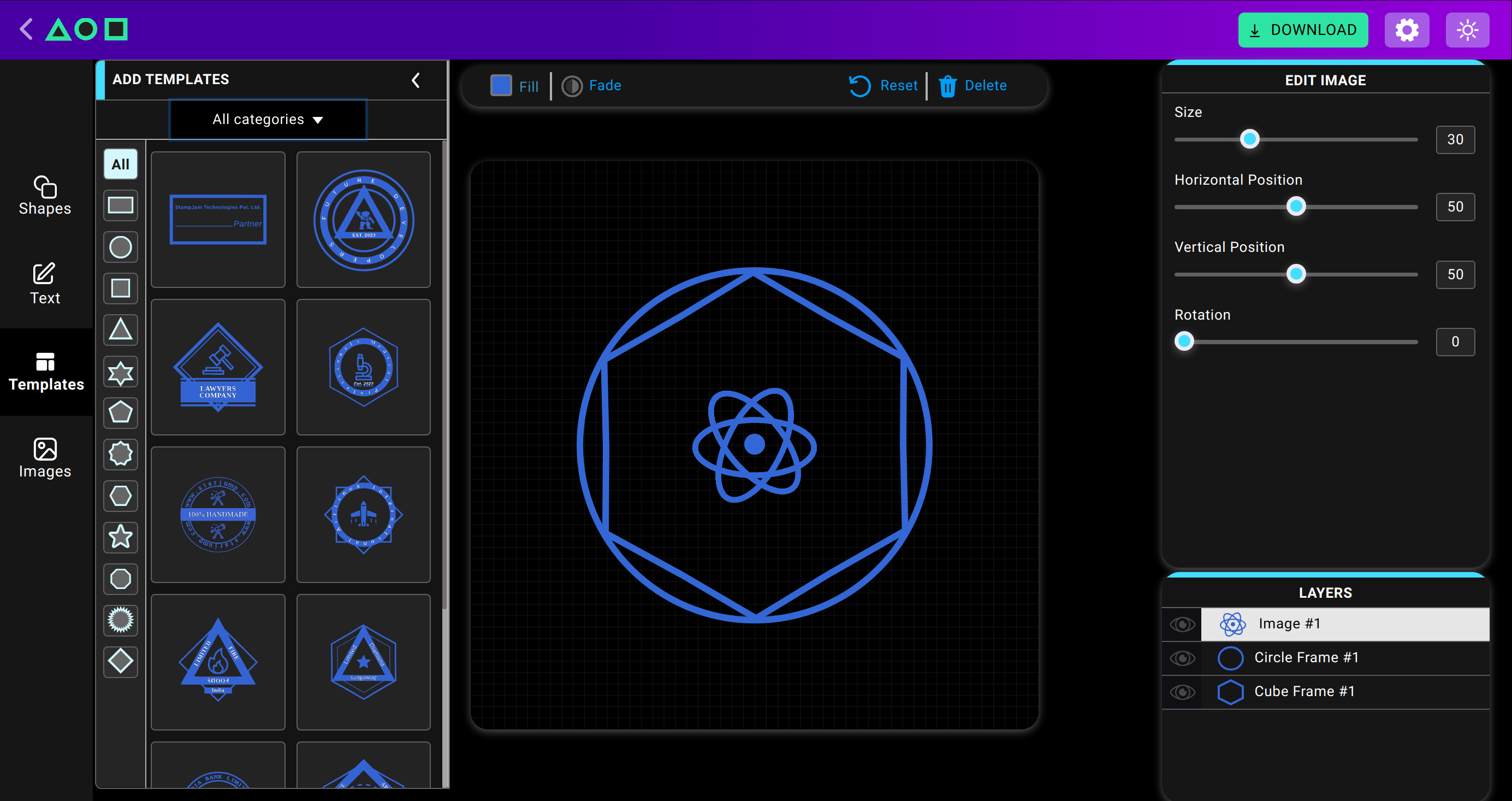Open the All categories dropdown
1512x801 pixels.
pyautogui.click(x=268, y=119)
